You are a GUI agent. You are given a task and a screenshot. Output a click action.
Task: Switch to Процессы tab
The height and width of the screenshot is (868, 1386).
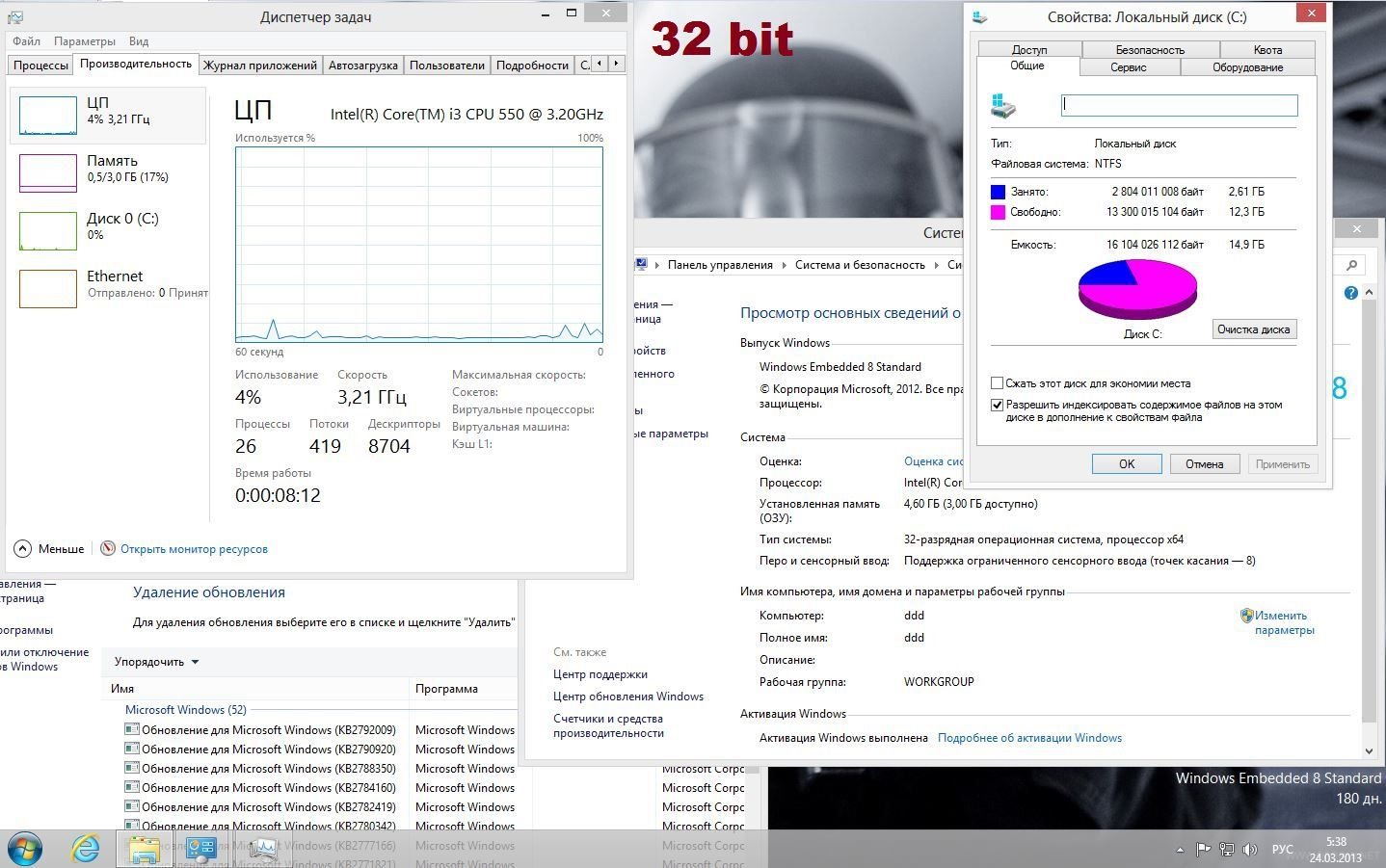coord(40,66)
